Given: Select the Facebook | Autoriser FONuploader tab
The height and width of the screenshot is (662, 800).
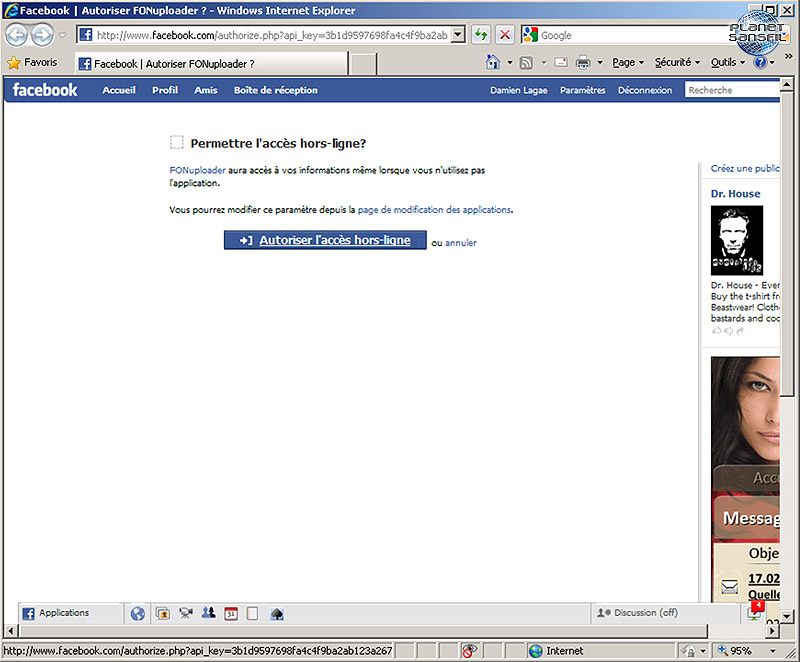Looking at the screenshot, I should point(212,64).
